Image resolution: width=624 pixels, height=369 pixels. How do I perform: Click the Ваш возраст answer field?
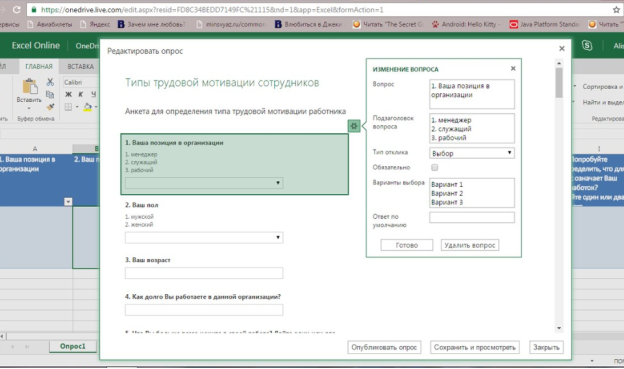coord(204,273)
